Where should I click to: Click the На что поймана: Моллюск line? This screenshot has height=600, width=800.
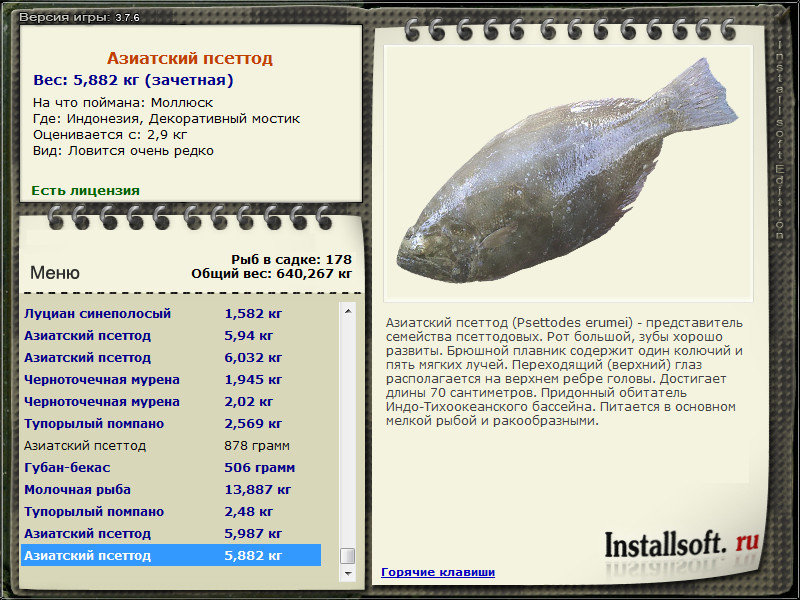[123, 103]
